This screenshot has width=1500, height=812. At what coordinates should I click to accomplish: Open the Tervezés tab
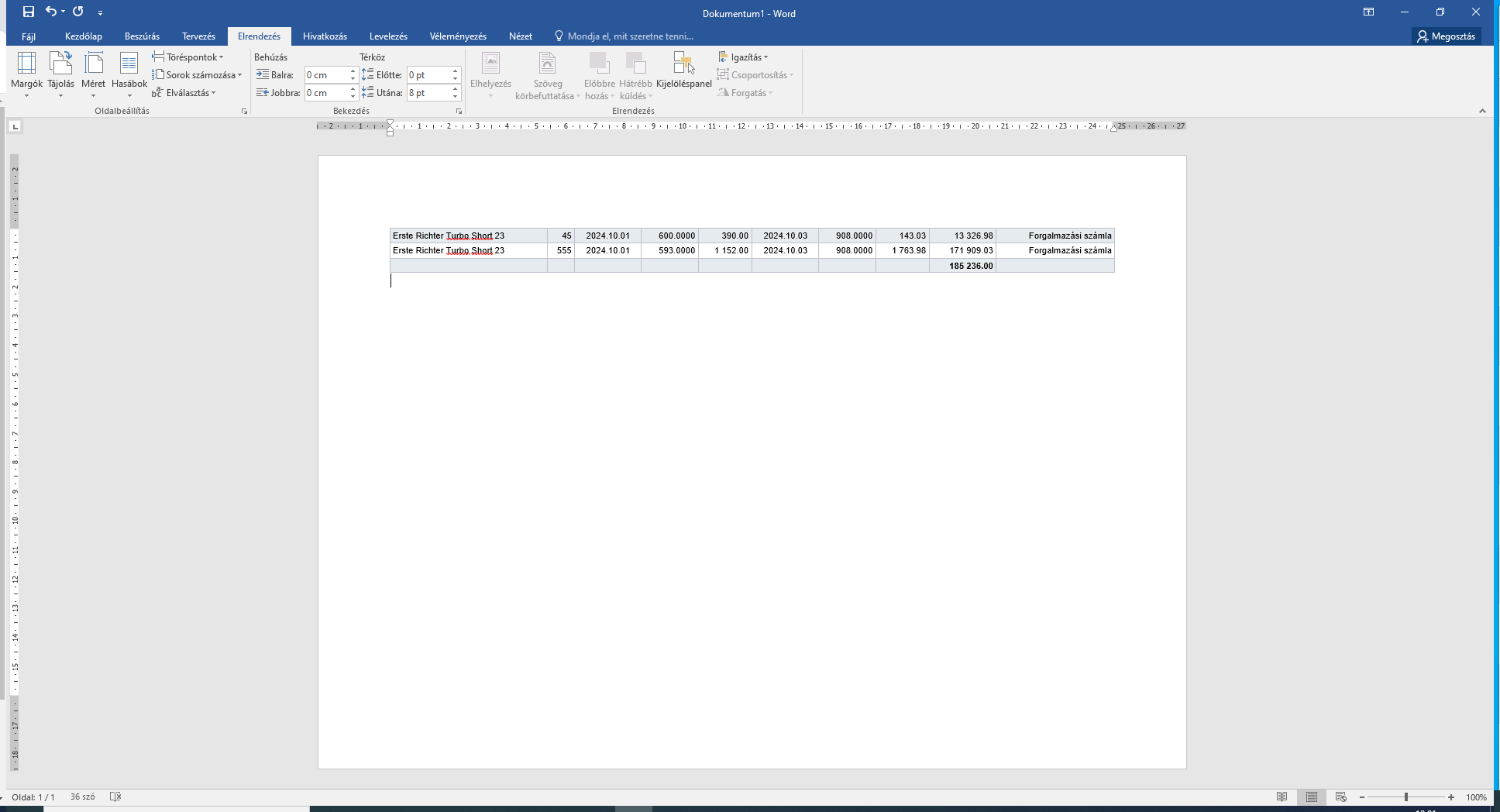pos(198,36)
